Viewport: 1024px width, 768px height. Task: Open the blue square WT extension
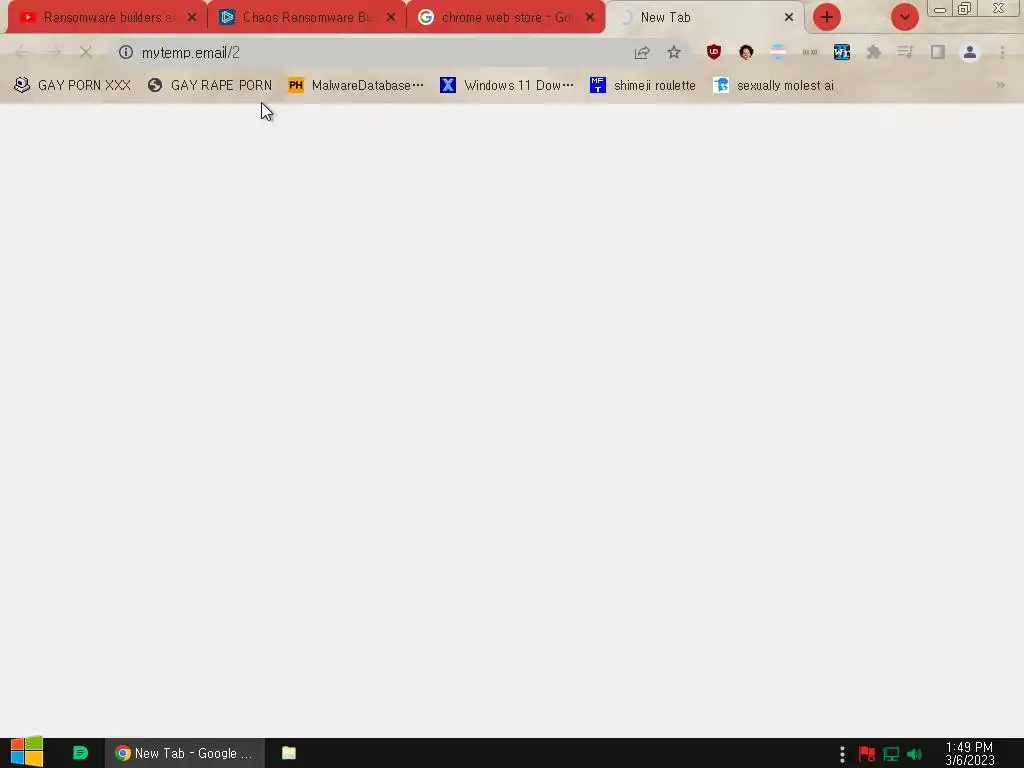[842, 52]
